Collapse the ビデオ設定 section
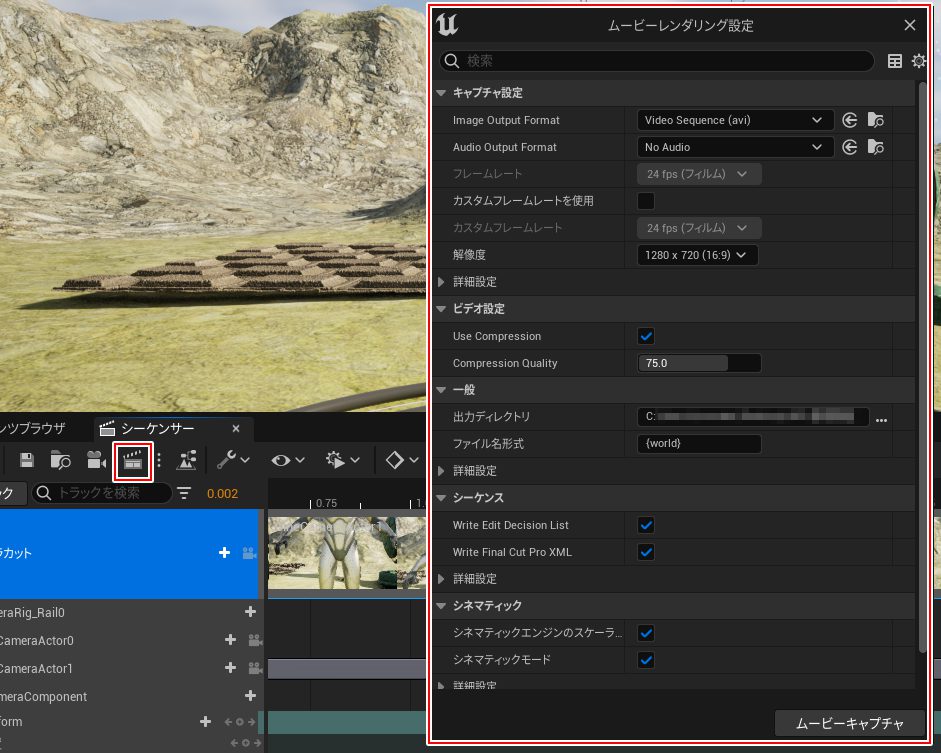This screenshot has width=941, height=753. point(442,309)
